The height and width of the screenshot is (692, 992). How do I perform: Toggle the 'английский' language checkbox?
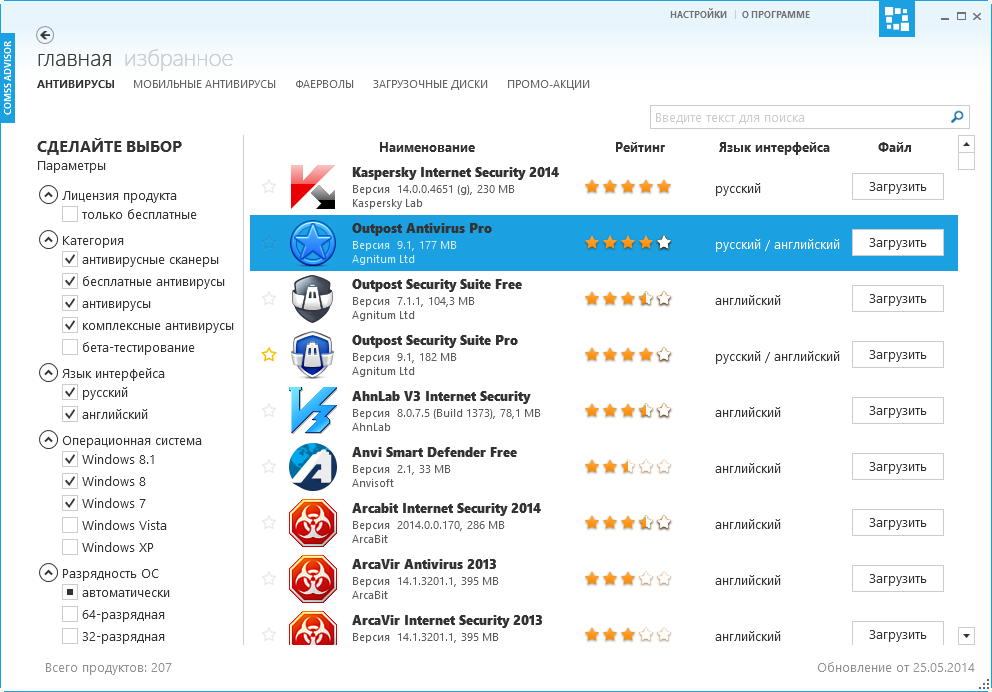pos(70,414)
